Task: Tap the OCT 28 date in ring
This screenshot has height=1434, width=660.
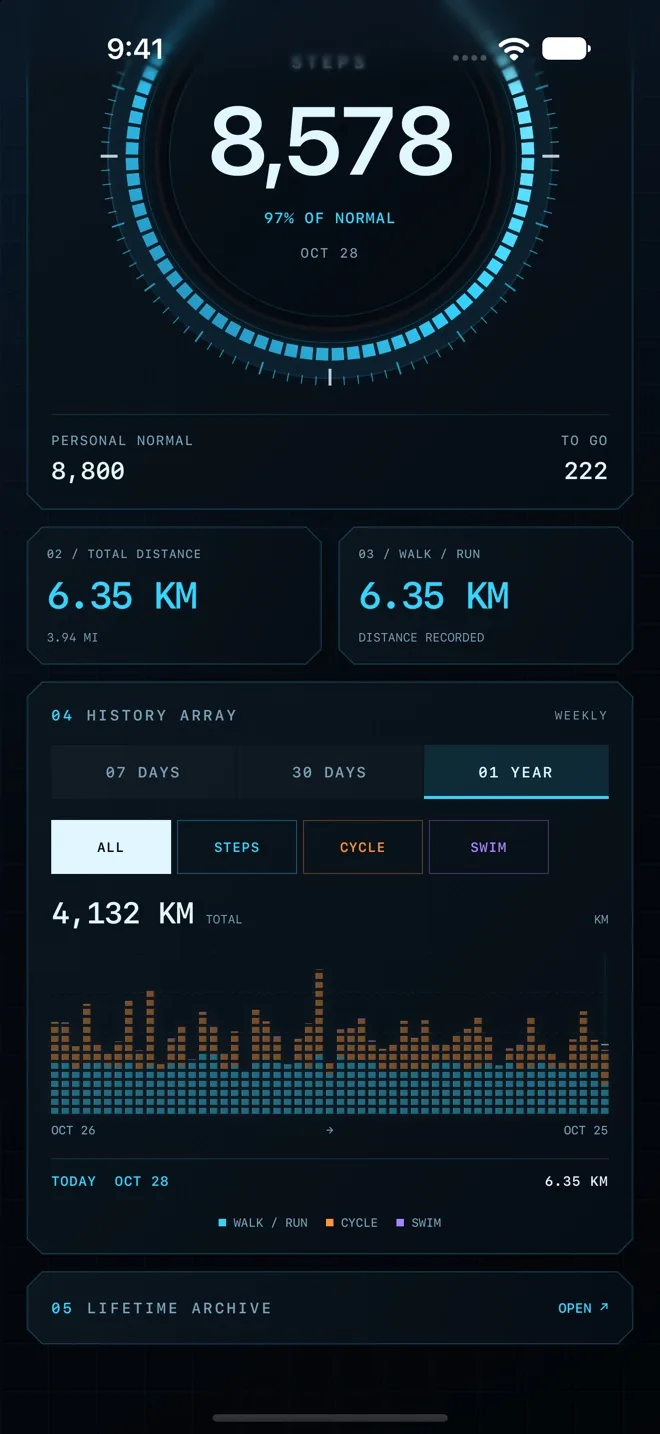Action: coord(329,253)
